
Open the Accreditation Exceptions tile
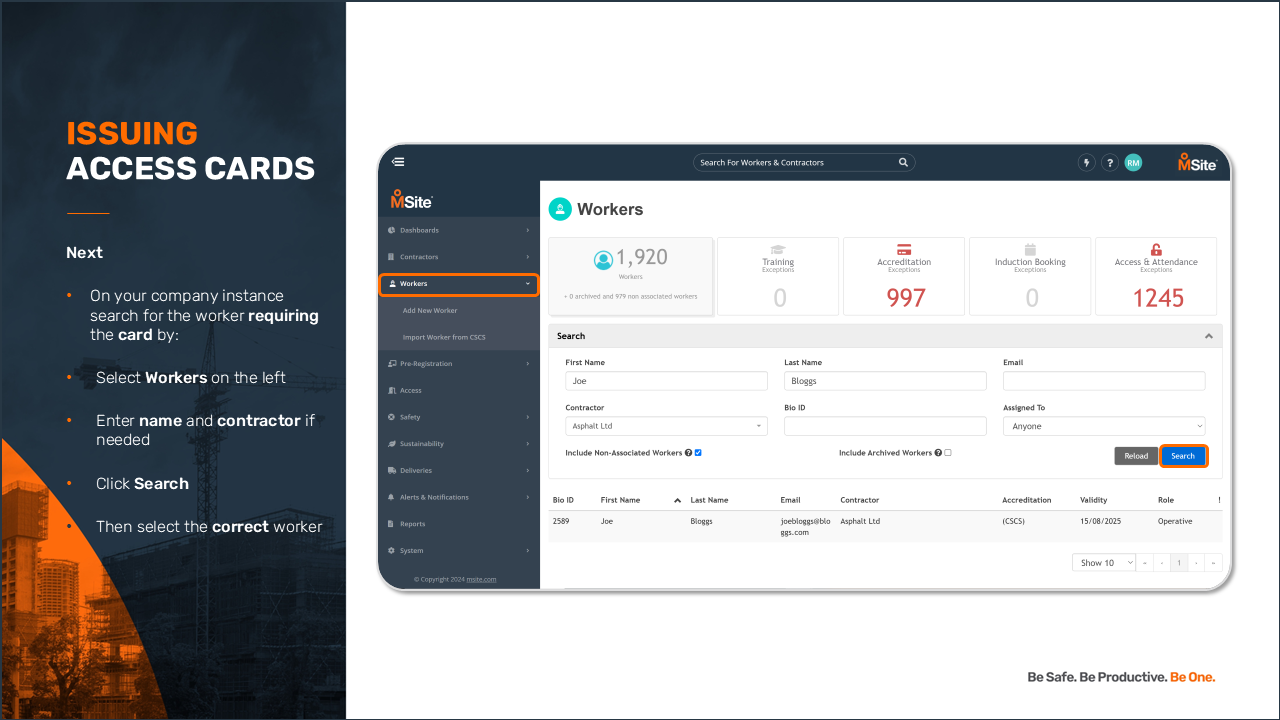pos(904,276)
